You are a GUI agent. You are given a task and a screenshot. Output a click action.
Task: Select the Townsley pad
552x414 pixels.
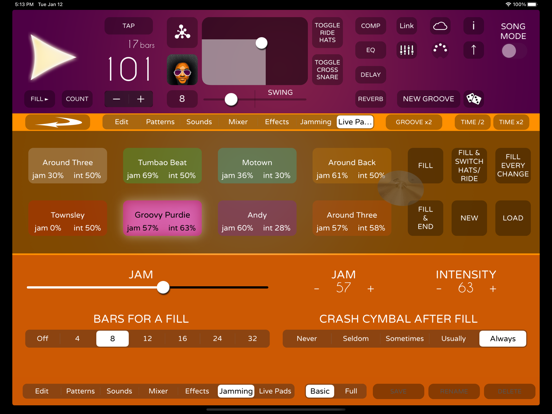tap(68, 218)
